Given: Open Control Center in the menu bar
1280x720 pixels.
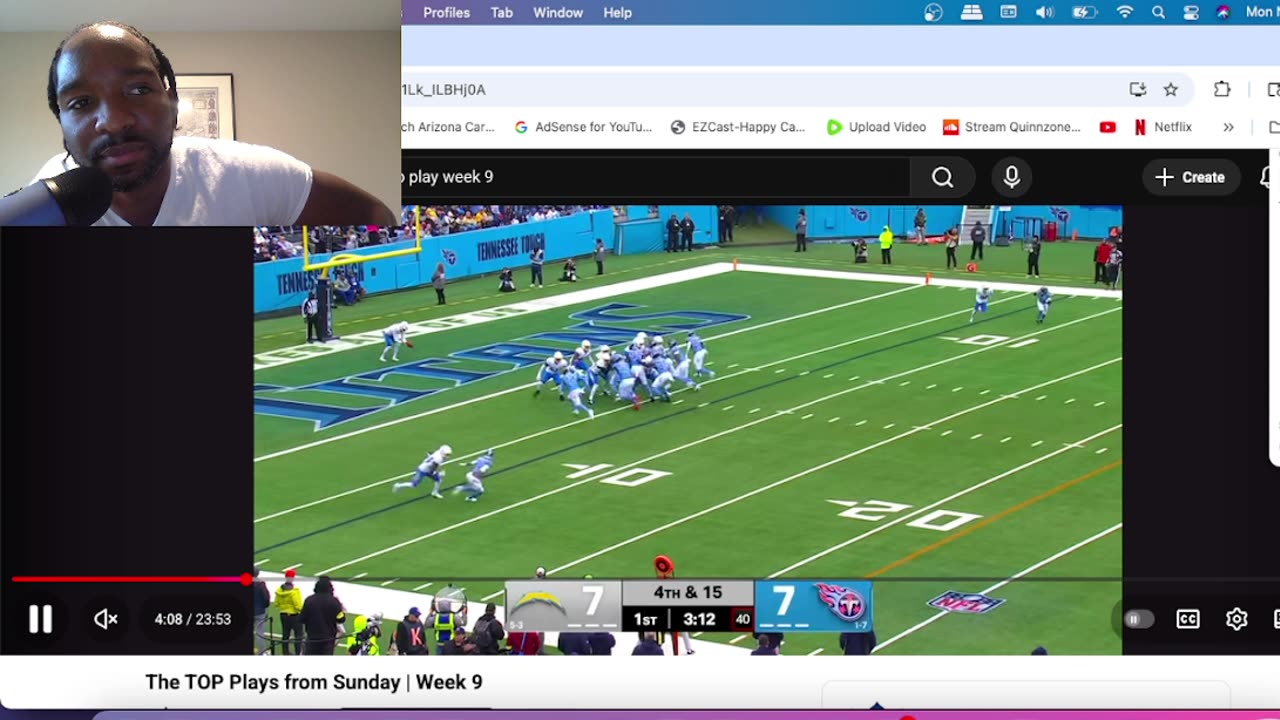Looking at the screenshot, I should (1191, 12).
